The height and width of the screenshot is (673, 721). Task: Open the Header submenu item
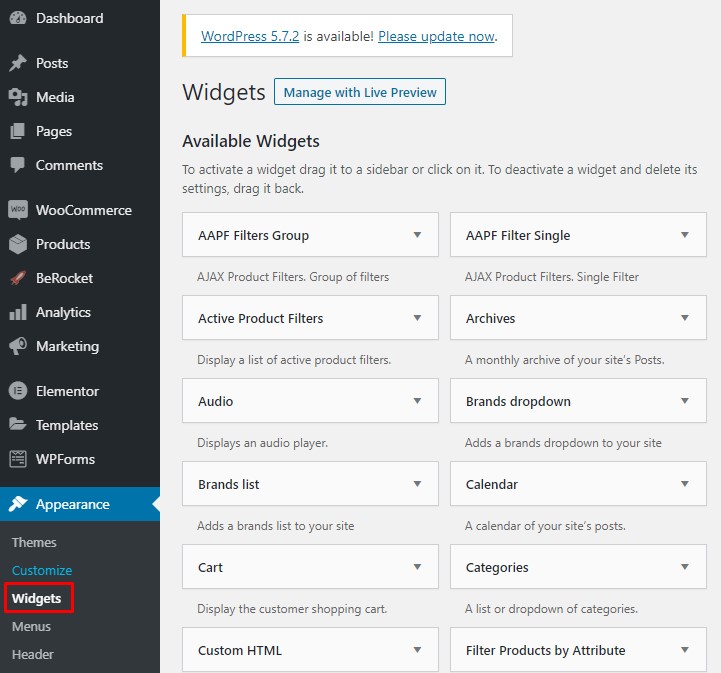(x=33, y=655)
